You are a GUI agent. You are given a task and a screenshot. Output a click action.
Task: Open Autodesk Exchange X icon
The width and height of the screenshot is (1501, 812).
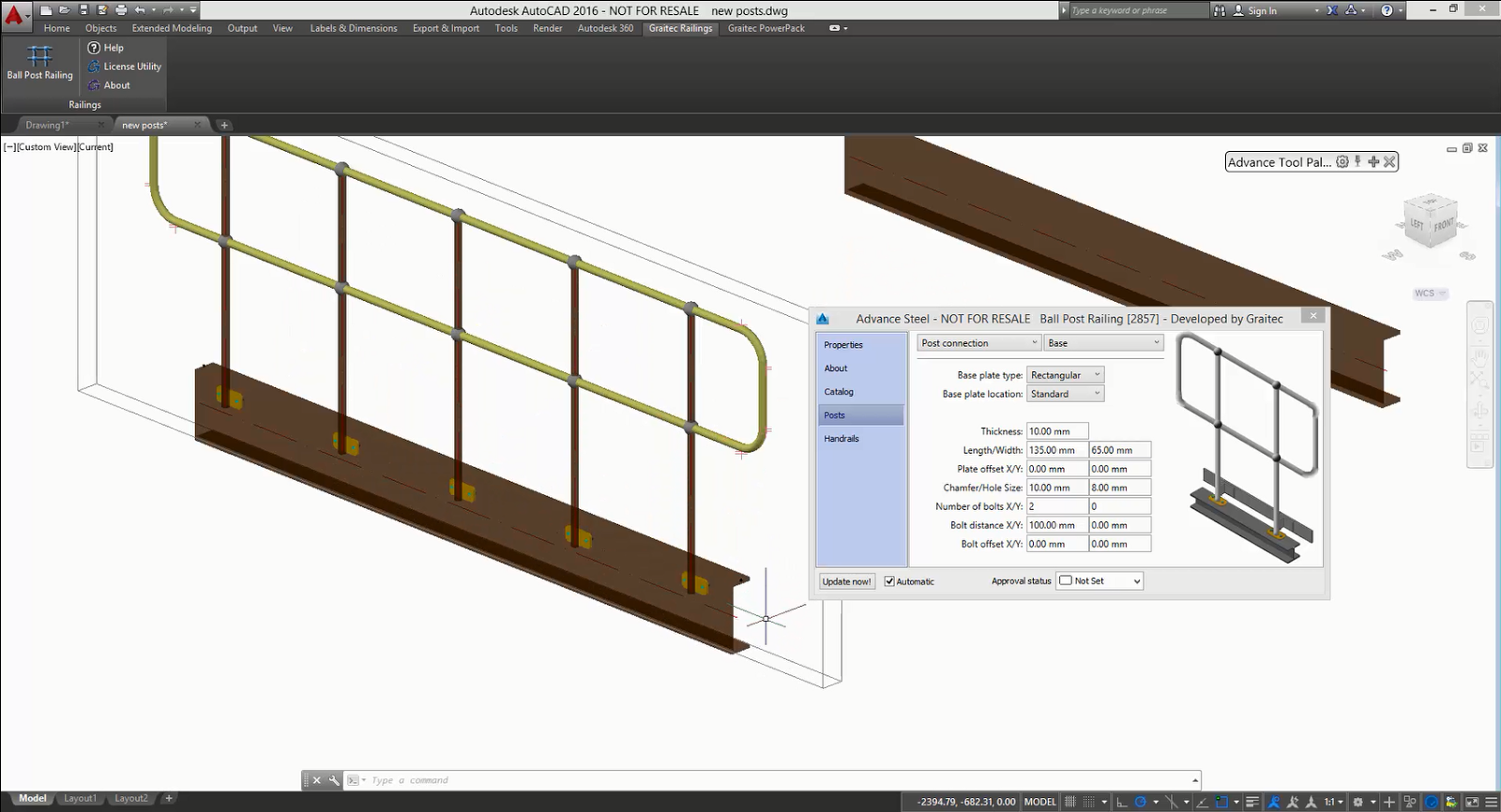1332,10
